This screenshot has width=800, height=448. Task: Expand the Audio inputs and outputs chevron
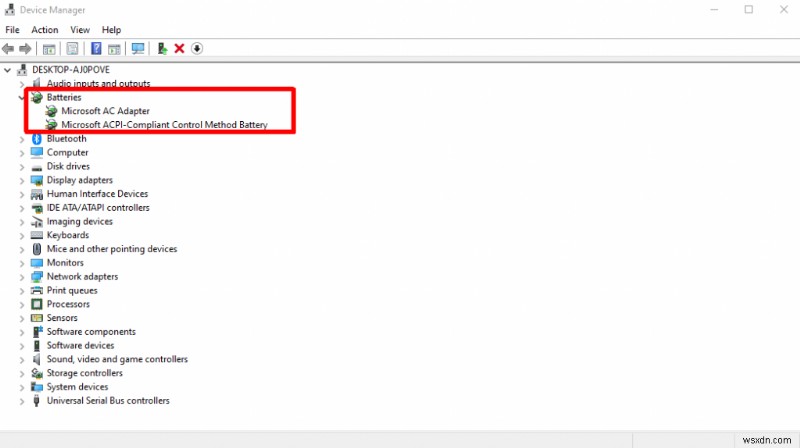[22, 84]
